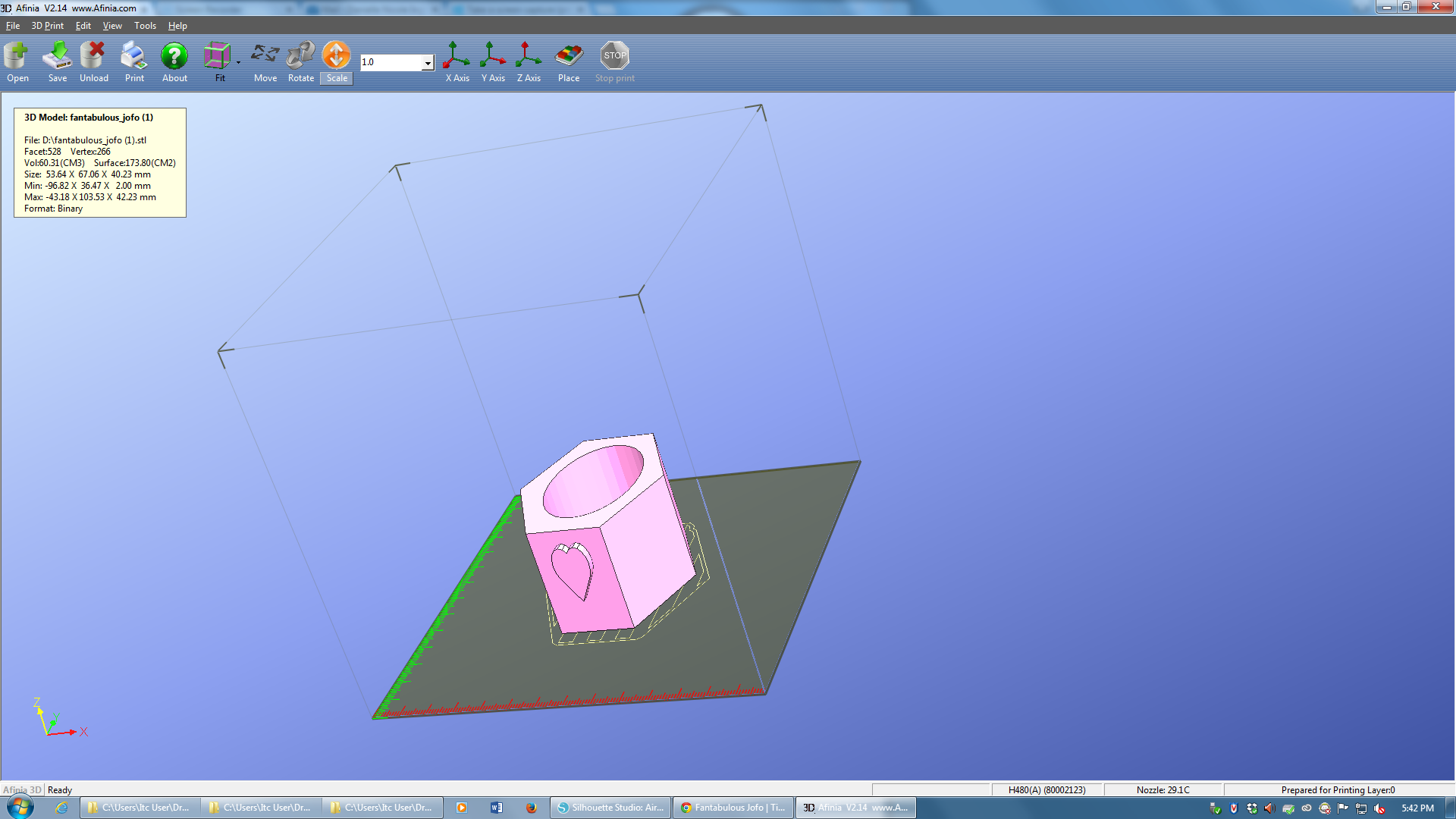Image resolution: width=1456 pixels, height=819 pixels.
Task: Click the Stop print icon
Action: coord(615,62)
